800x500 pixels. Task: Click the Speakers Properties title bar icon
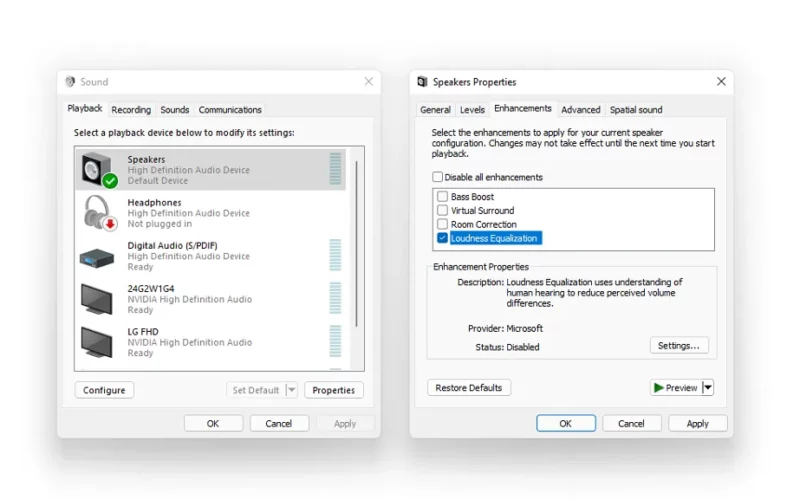point(422,82)
